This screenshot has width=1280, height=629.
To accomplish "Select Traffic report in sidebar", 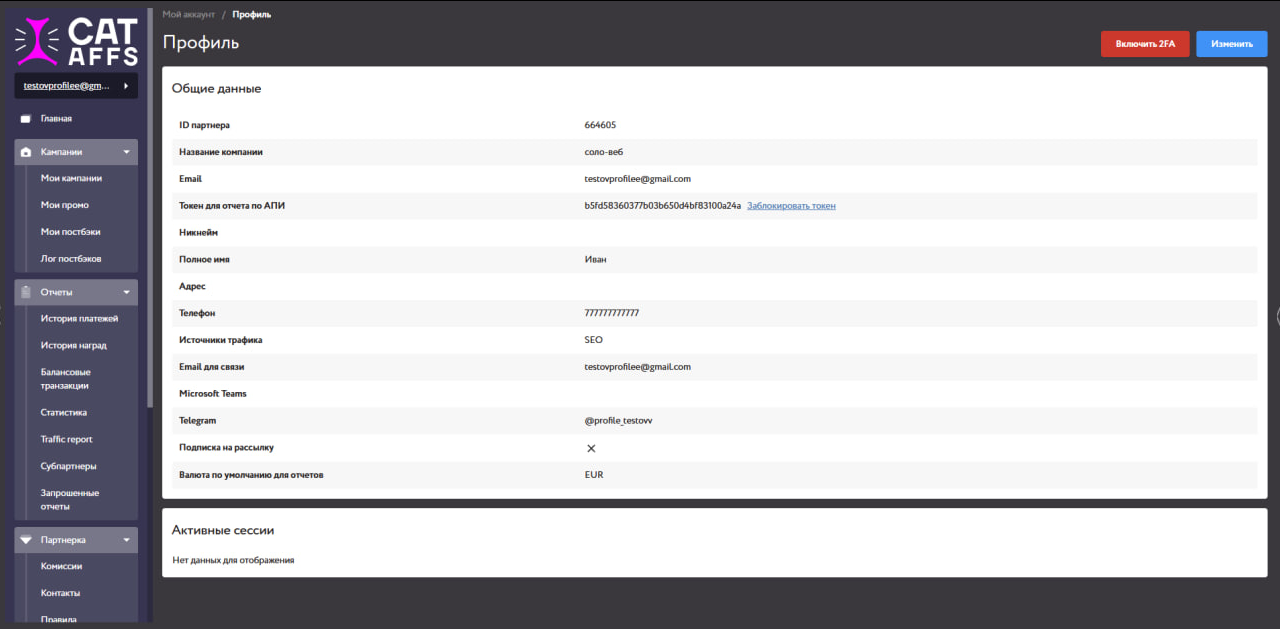I will click(x=66, y=439).
